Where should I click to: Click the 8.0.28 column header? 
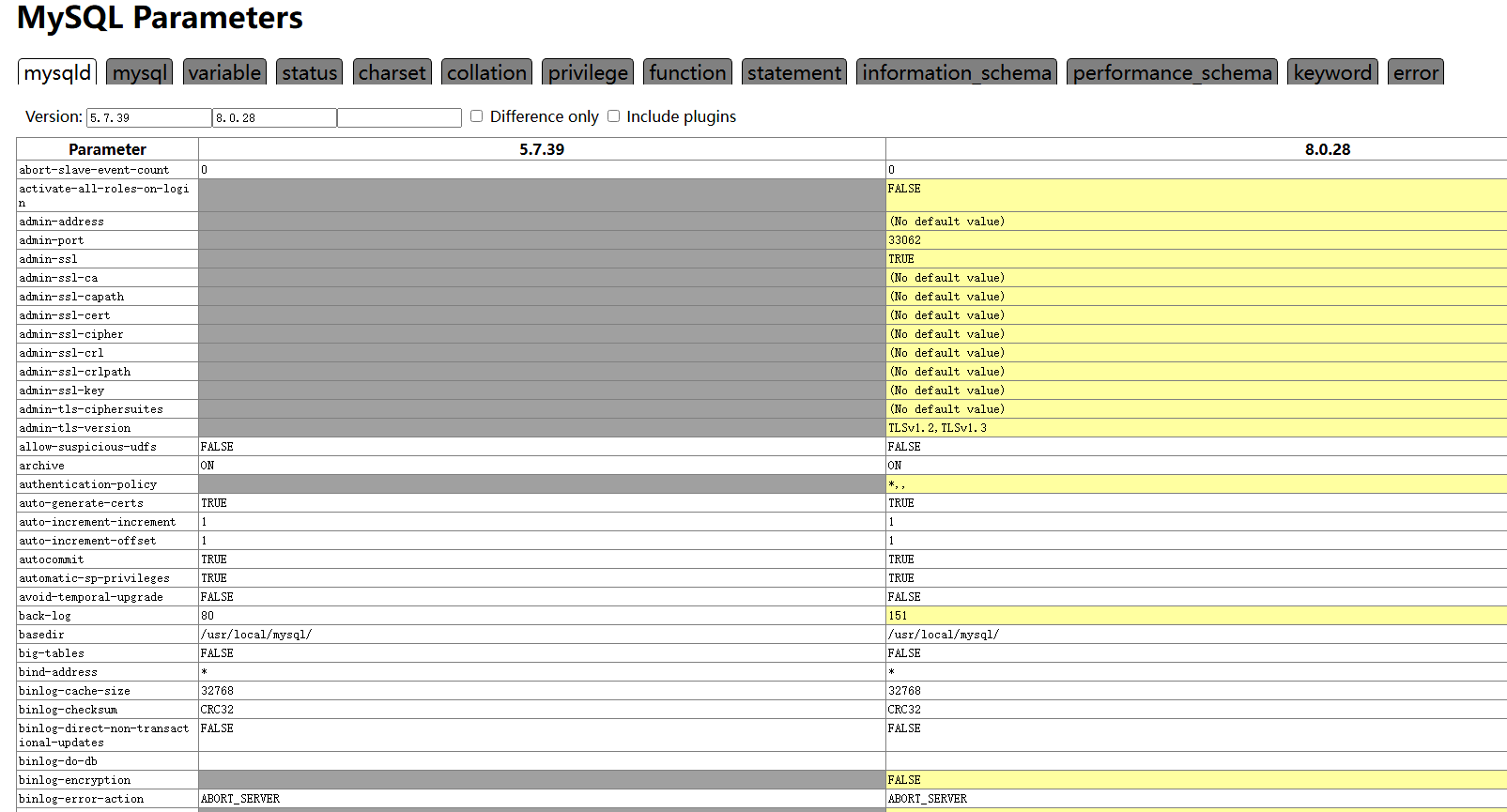[1328, 149]
